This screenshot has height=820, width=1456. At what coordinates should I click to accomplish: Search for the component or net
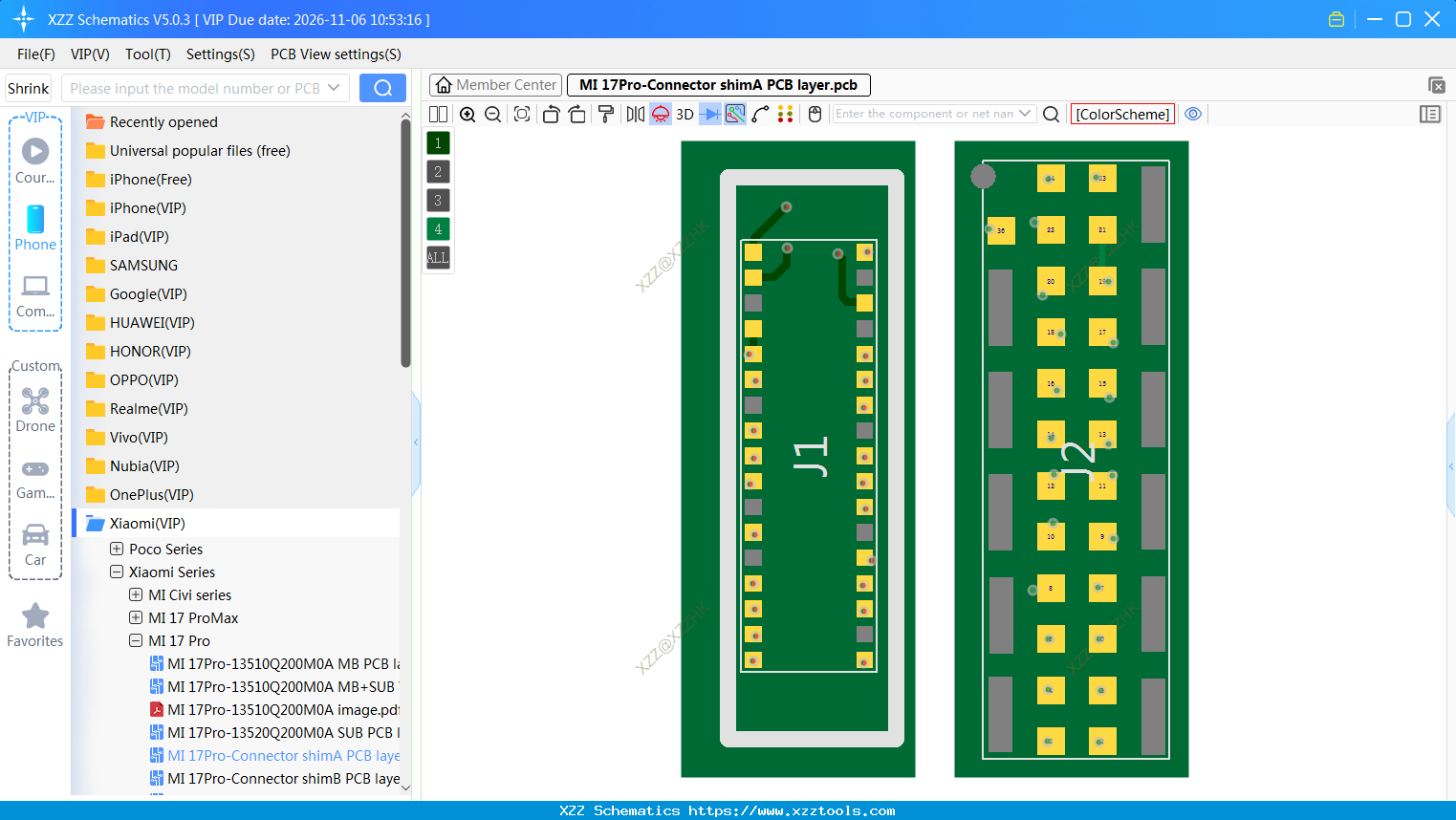click(1052, 115)
